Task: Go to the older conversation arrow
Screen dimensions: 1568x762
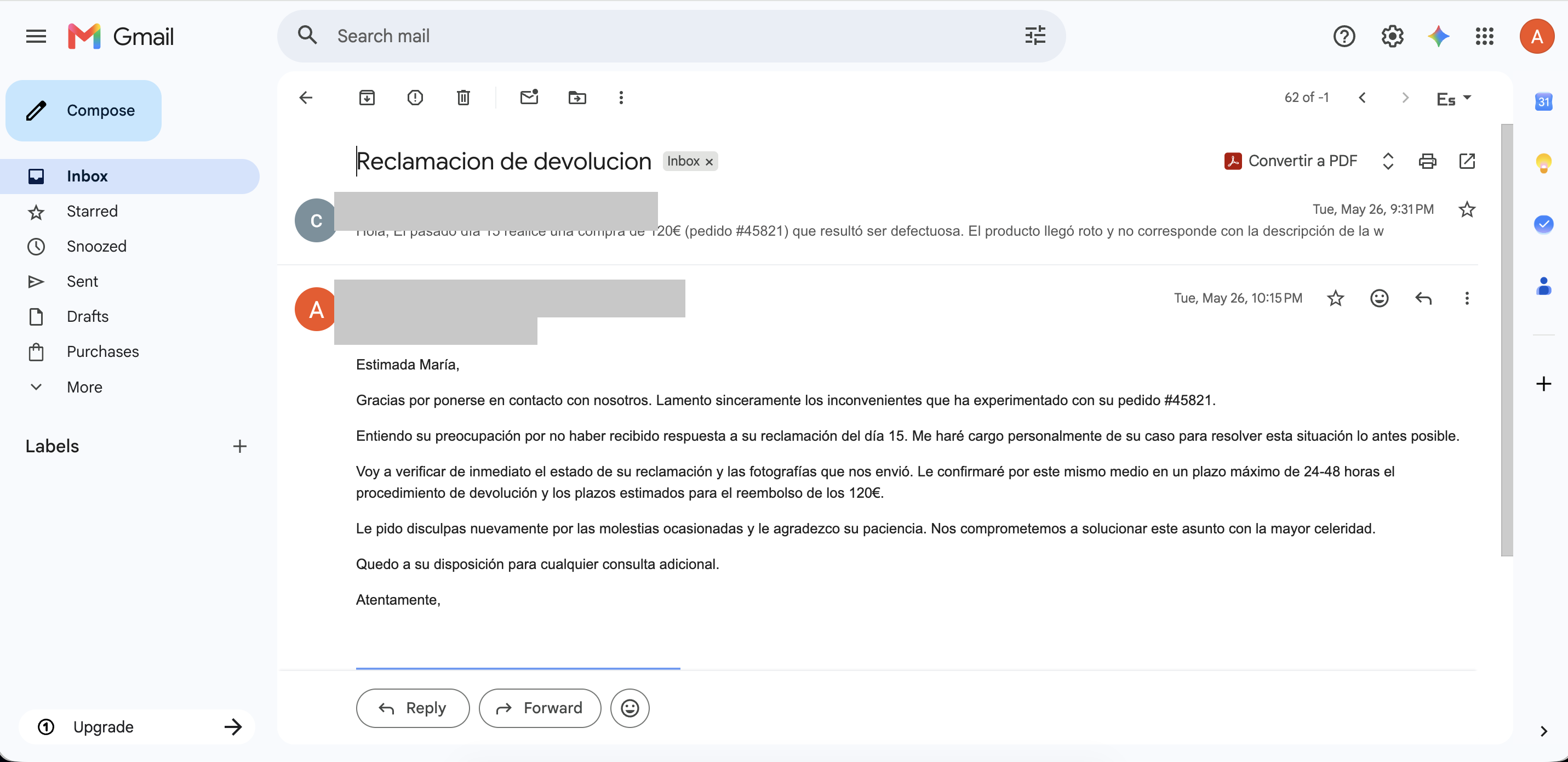Action: click(1405, 98)
